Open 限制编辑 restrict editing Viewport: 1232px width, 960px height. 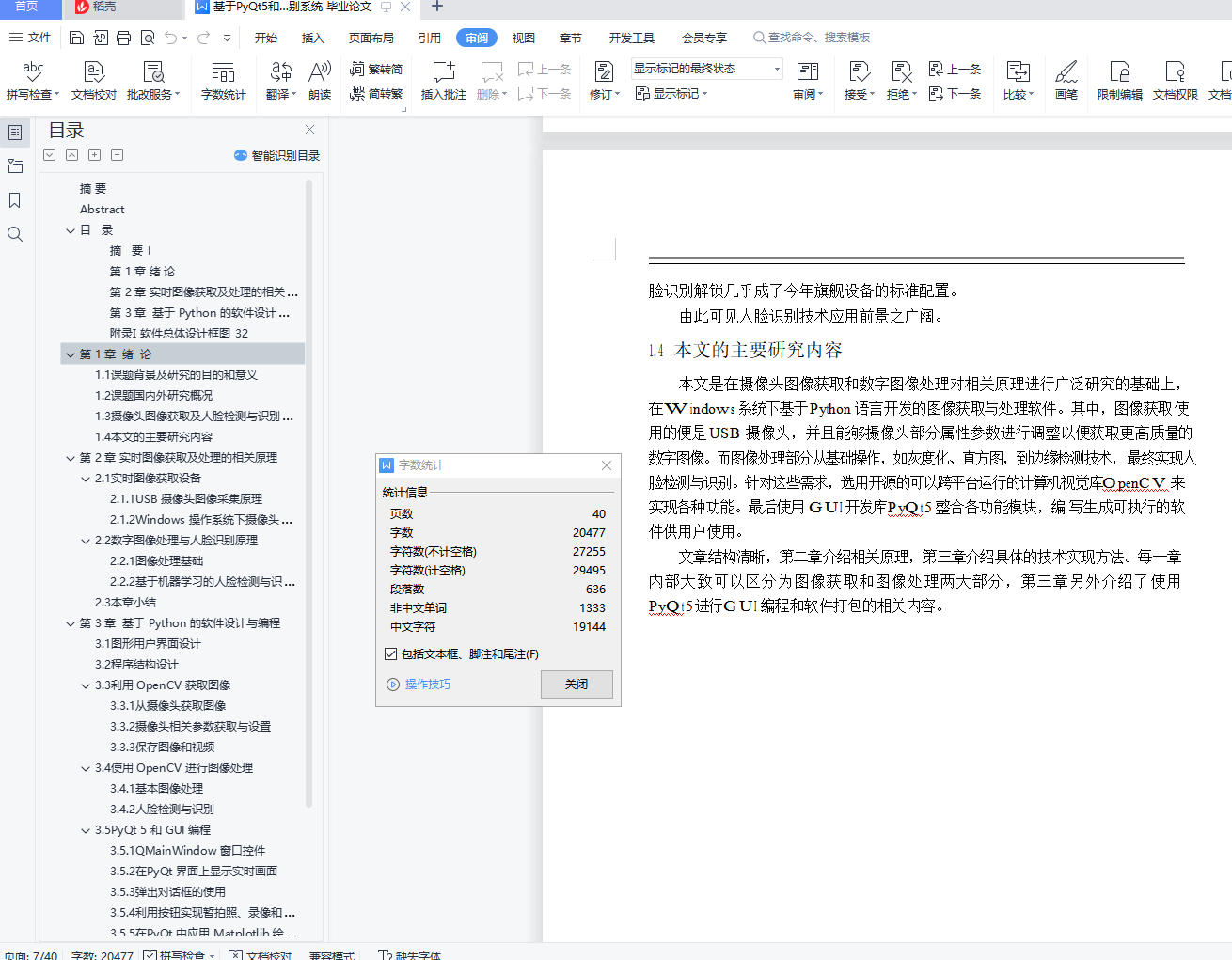coord(1120,80)
